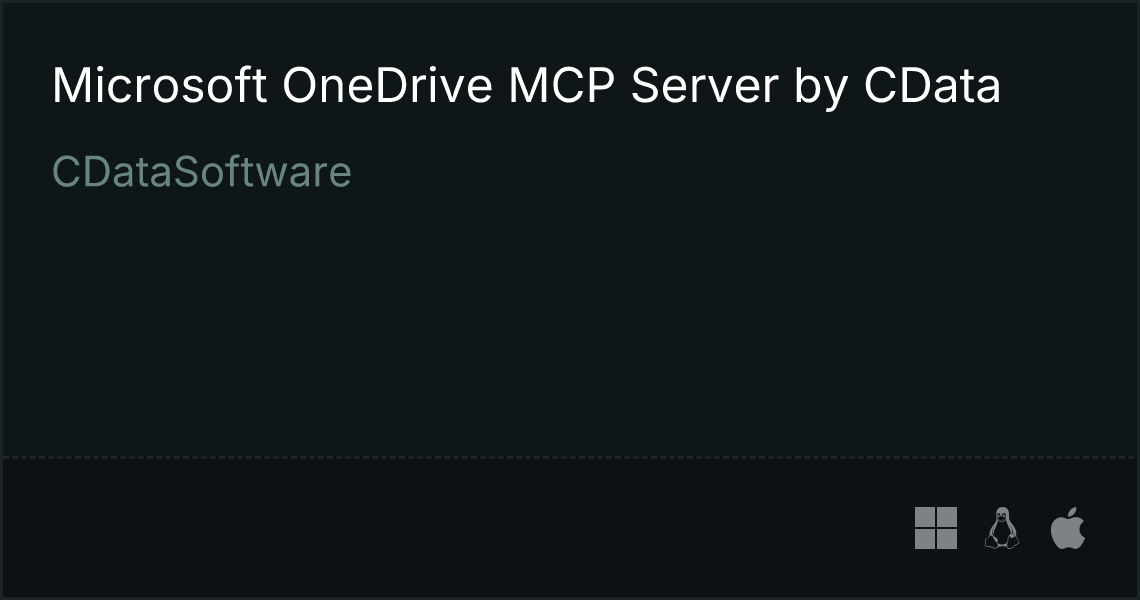Click the Windows platform logo icon
1140x600 pixels.
(936, 528)
